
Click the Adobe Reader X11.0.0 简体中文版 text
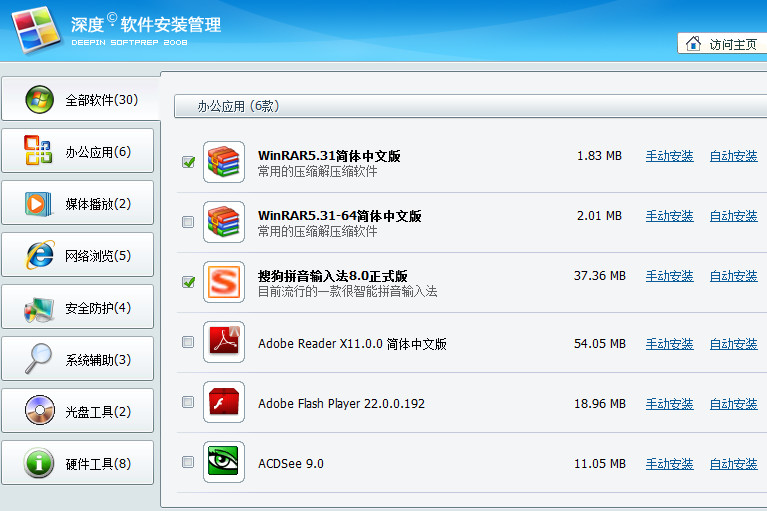coord(352,344)
